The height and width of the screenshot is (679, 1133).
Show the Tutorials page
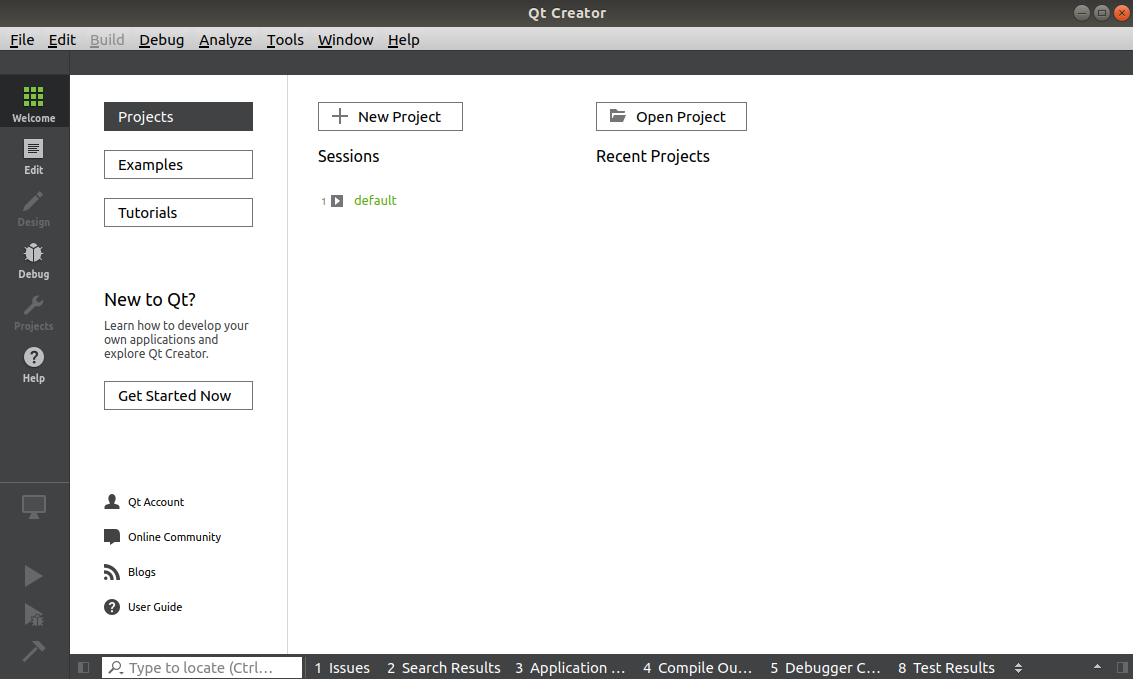point(178,212)
